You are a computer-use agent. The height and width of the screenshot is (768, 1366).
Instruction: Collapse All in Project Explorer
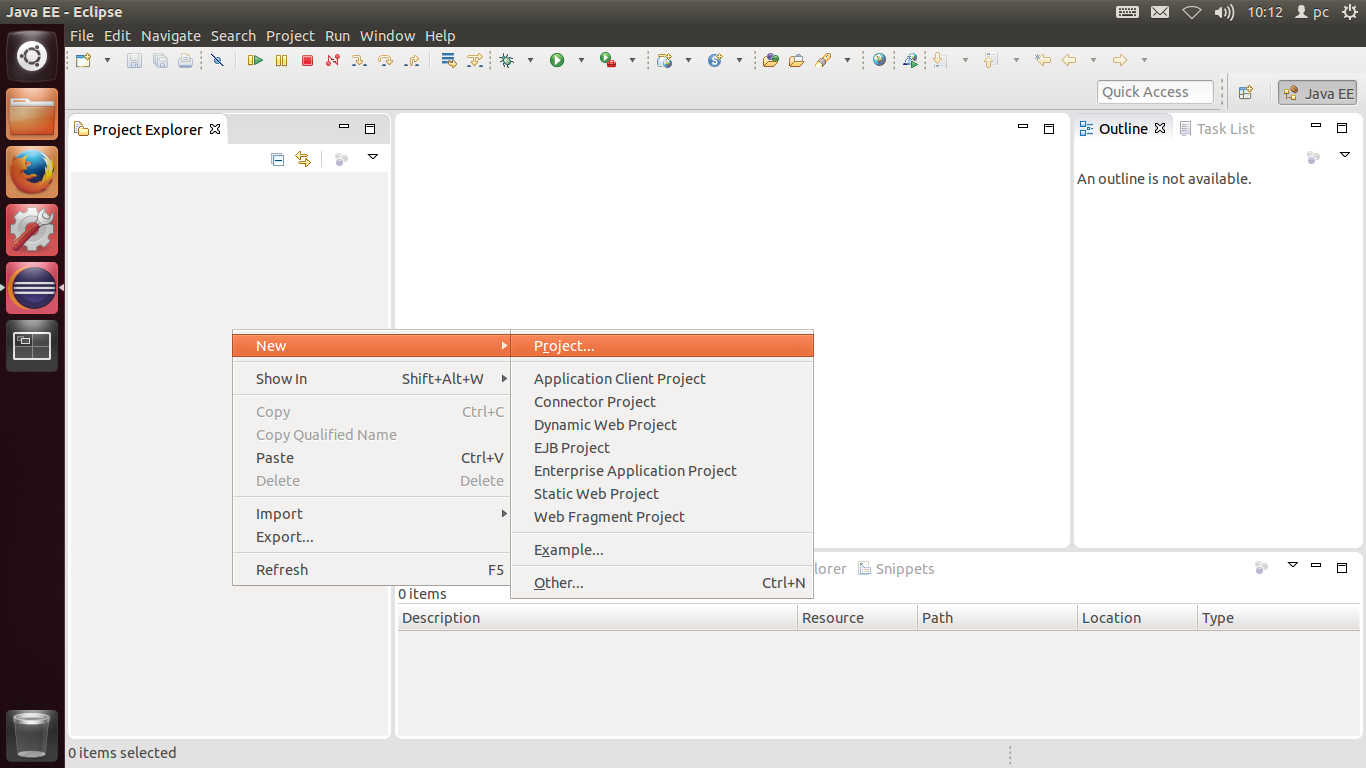tap(278, 159)
